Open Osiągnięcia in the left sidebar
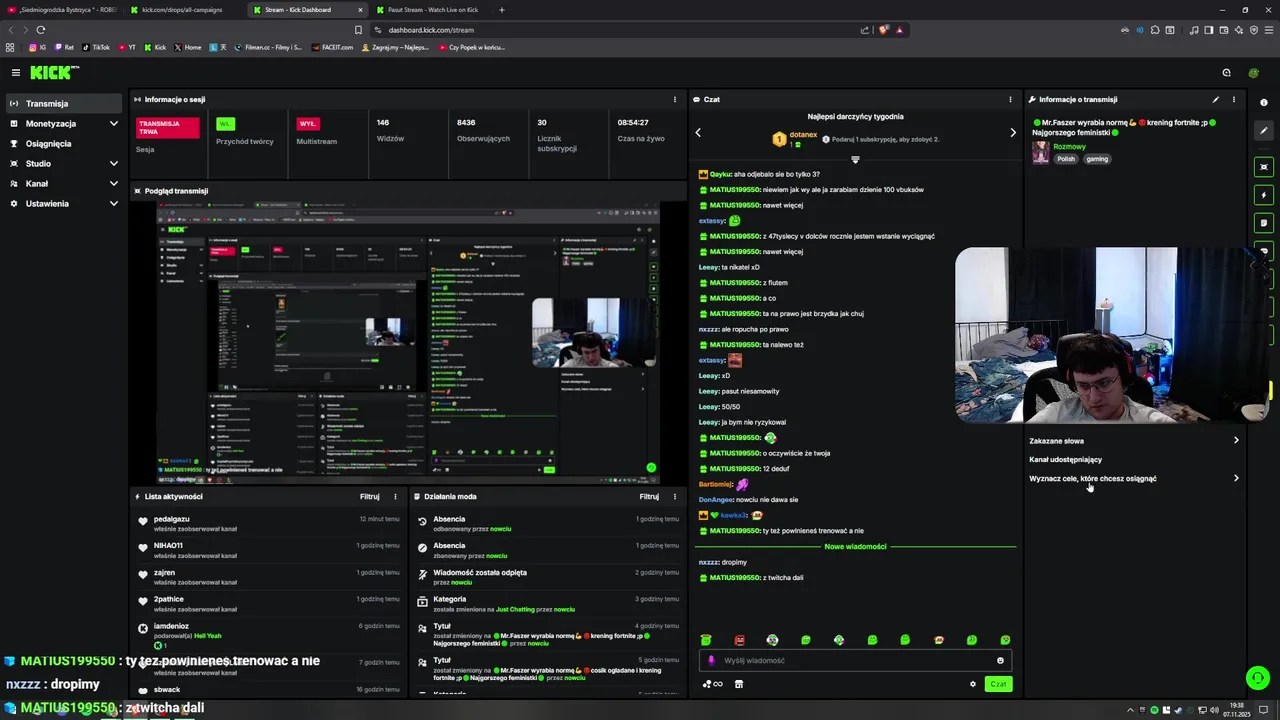The height and width of the screenshot is (720, 1280). (62, 143)
